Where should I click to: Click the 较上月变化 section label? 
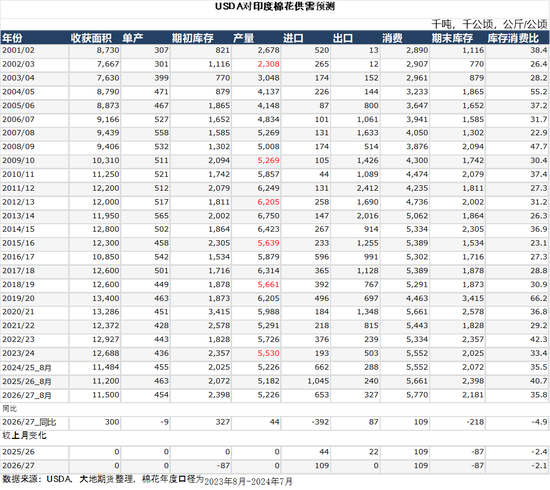[x=24, y=436]
